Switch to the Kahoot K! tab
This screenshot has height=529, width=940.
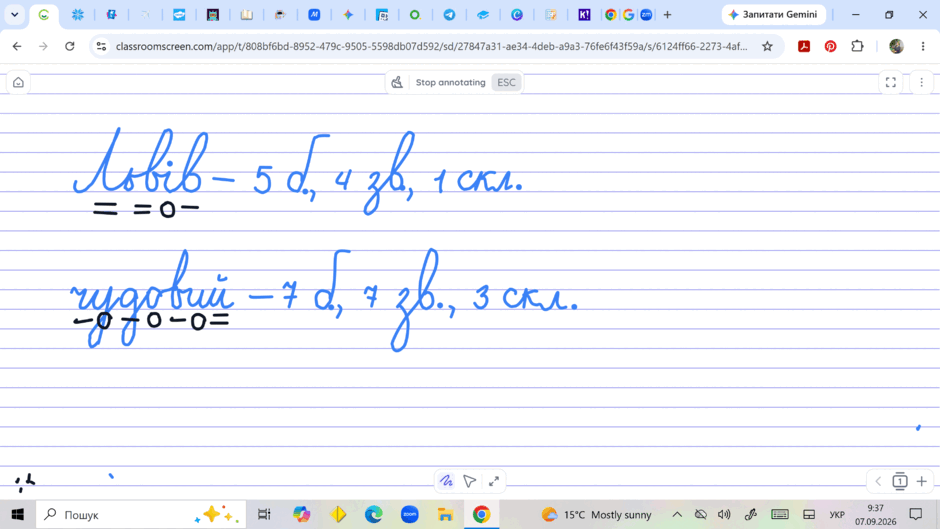pyautogui.click(x=584, y=15)
